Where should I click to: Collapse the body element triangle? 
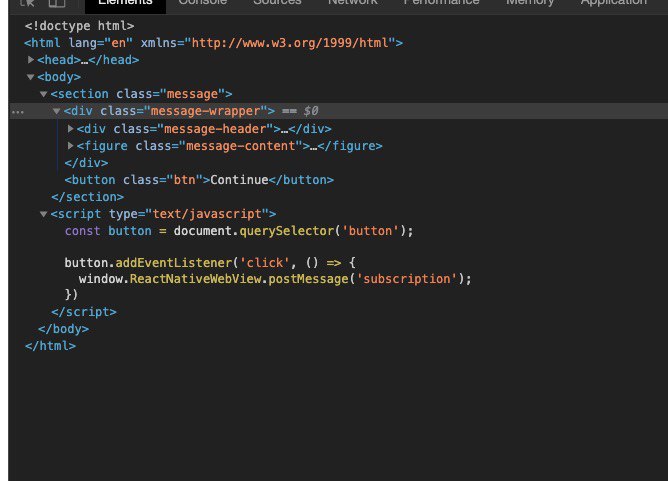[x=30, y=77]
